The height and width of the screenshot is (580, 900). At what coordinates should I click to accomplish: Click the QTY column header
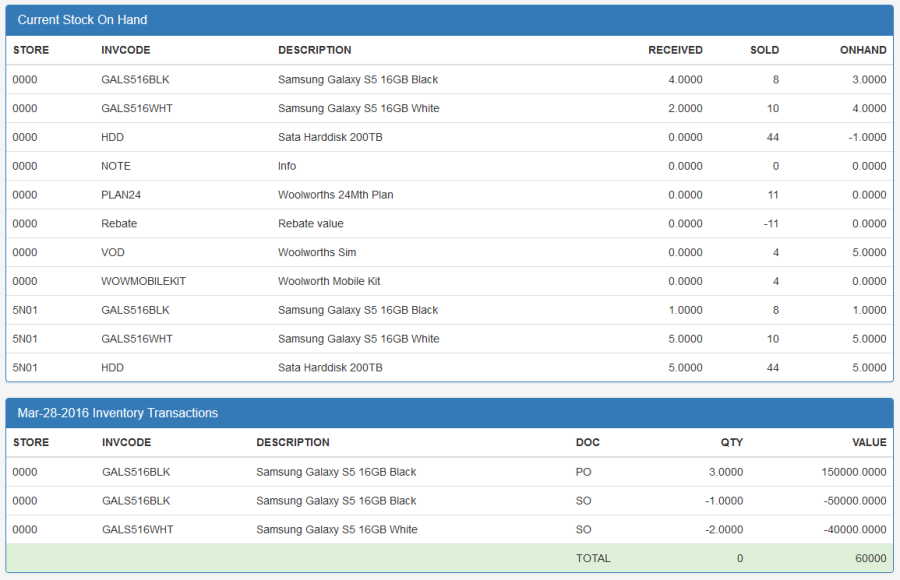[x=731, y=442]
